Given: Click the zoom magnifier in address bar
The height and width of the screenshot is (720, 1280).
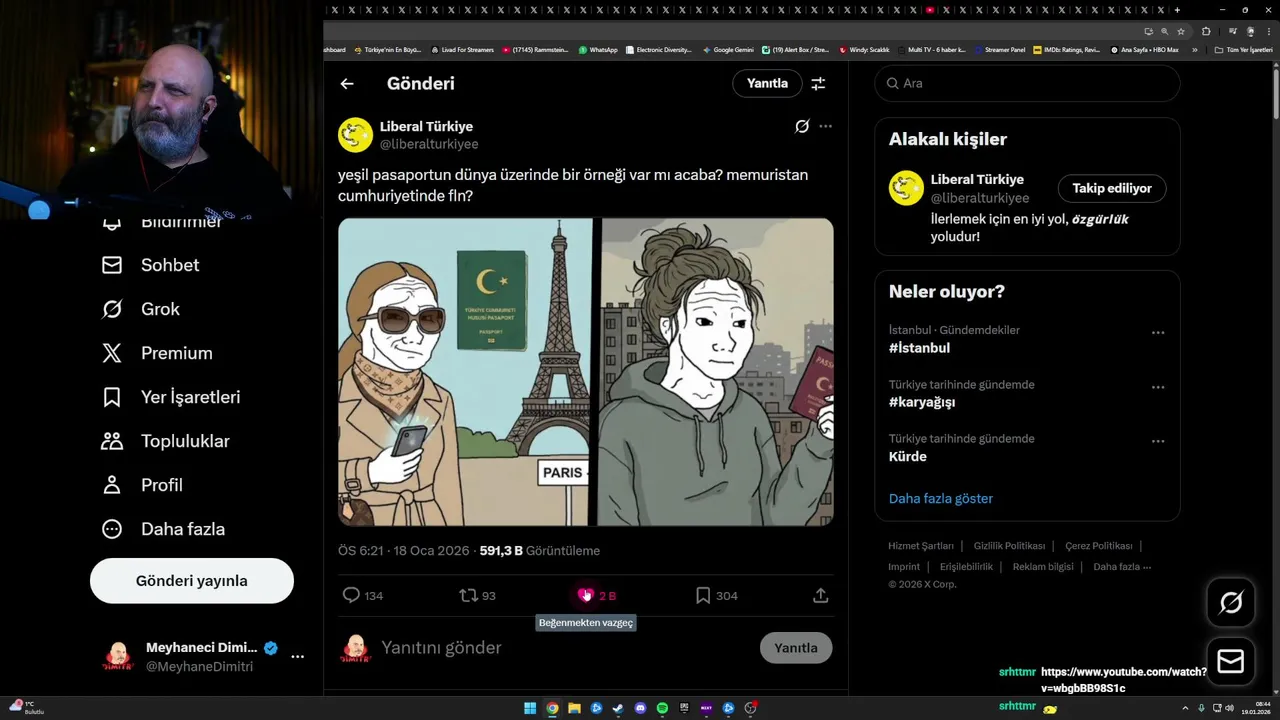Looking at the screenshot, I should (x=1164, y=31).
